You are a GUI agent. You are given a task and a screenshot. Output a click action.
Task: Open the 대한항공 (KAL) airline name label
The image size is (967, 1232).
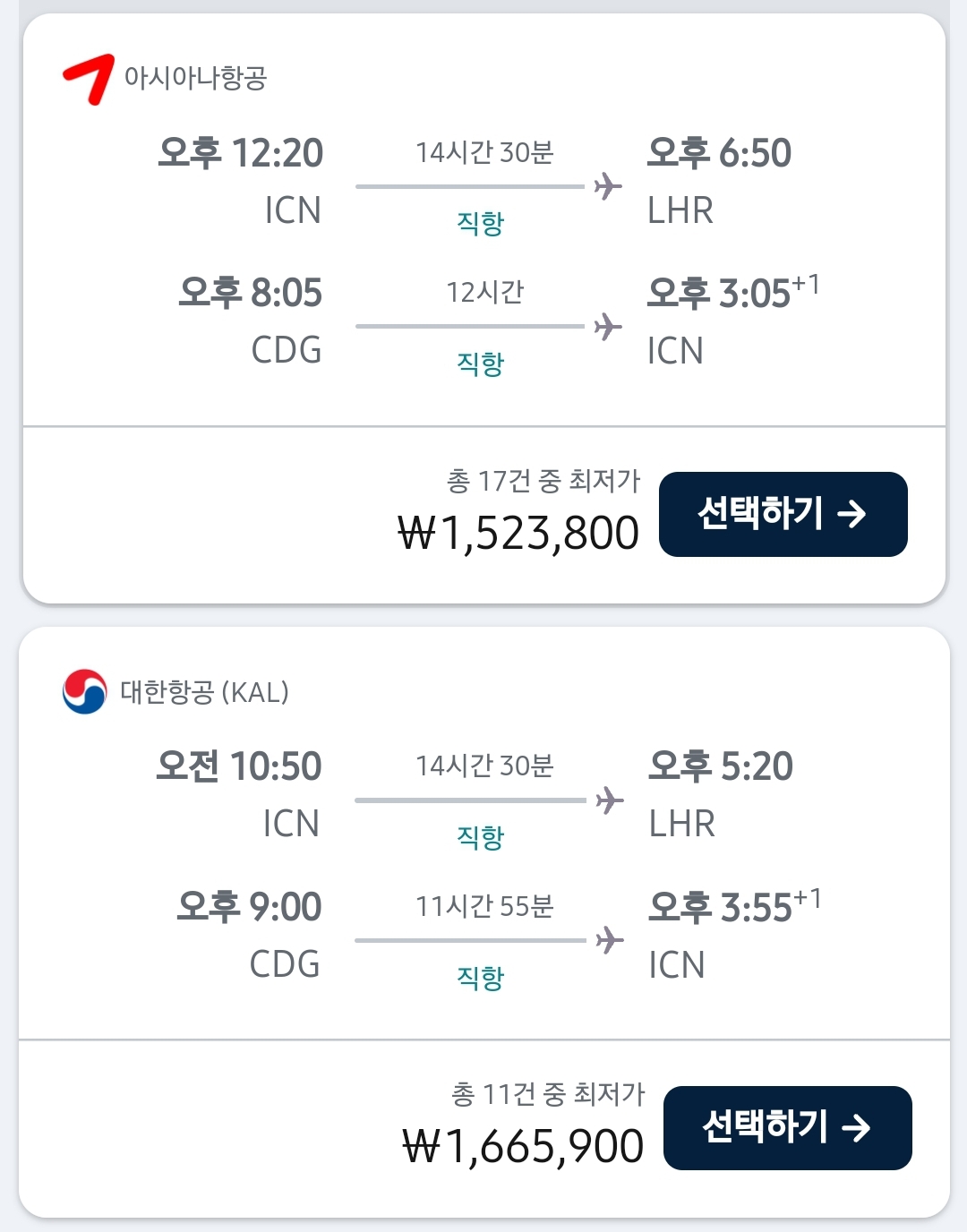pos(205,692)
